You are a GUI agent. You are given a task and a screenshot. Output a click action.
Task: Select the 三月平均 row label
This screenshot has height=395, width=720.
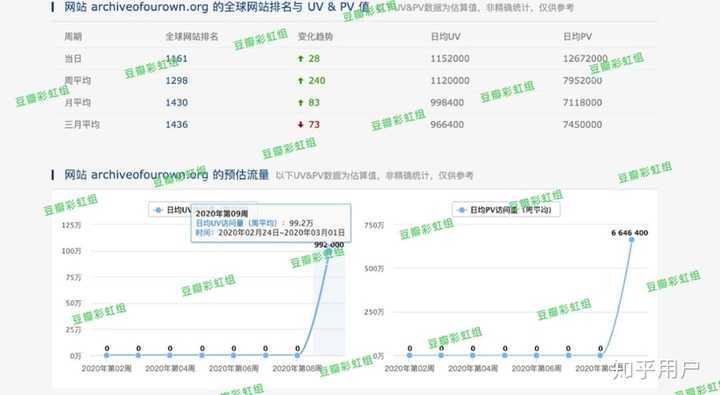point(82,124)
